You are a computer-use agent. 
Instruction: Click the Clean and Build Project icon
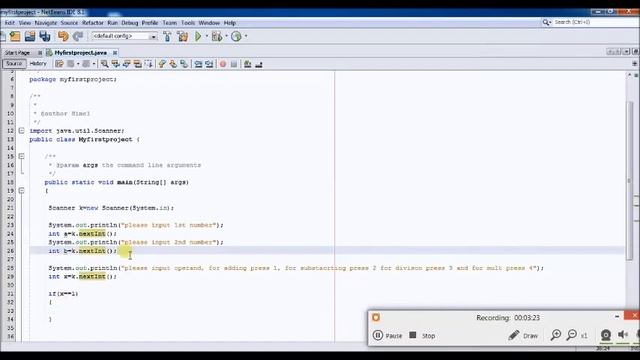pos(182,36)
